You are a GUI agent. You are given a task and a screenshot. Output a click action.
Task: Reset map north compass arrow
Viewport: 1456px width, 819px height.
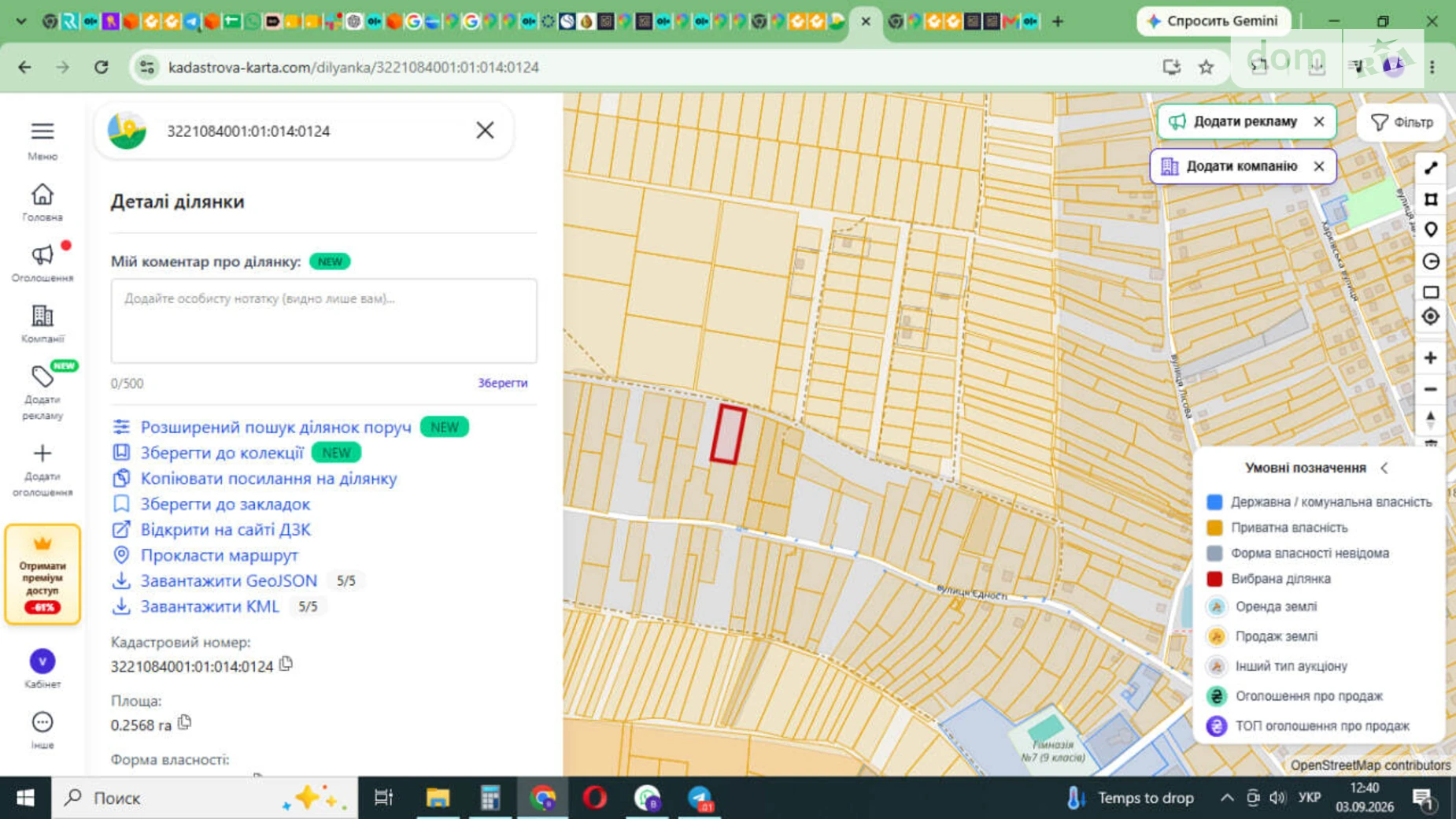(1431, 418)
